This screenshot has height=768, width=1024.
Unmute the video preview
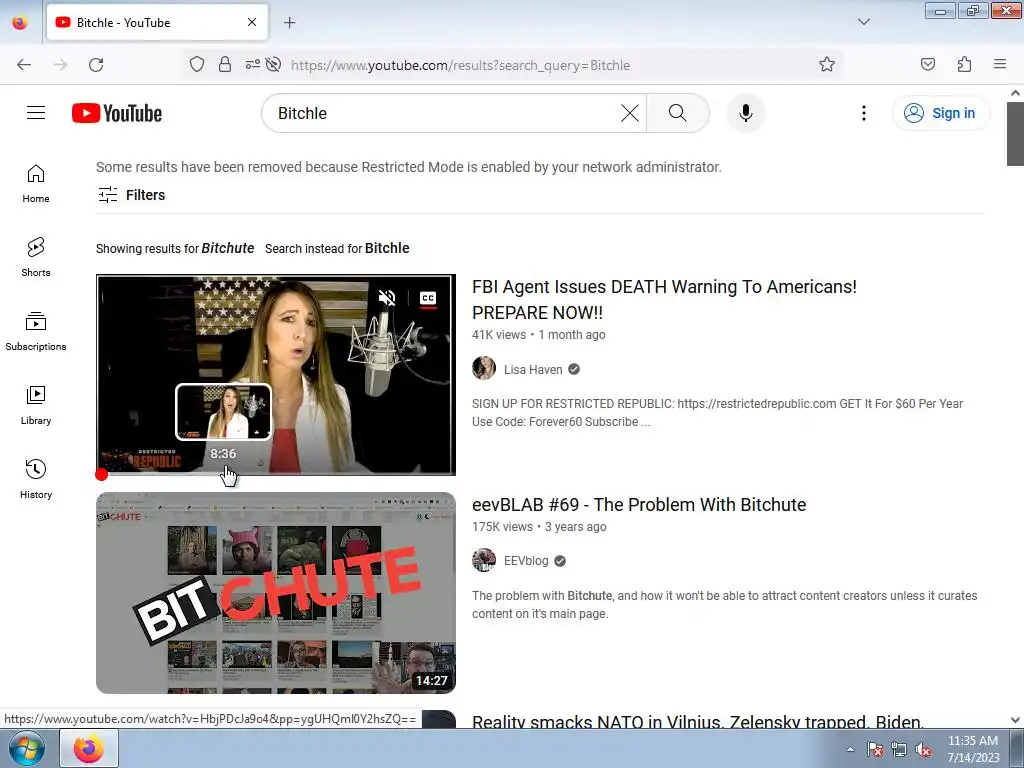[x=387, y=298]
